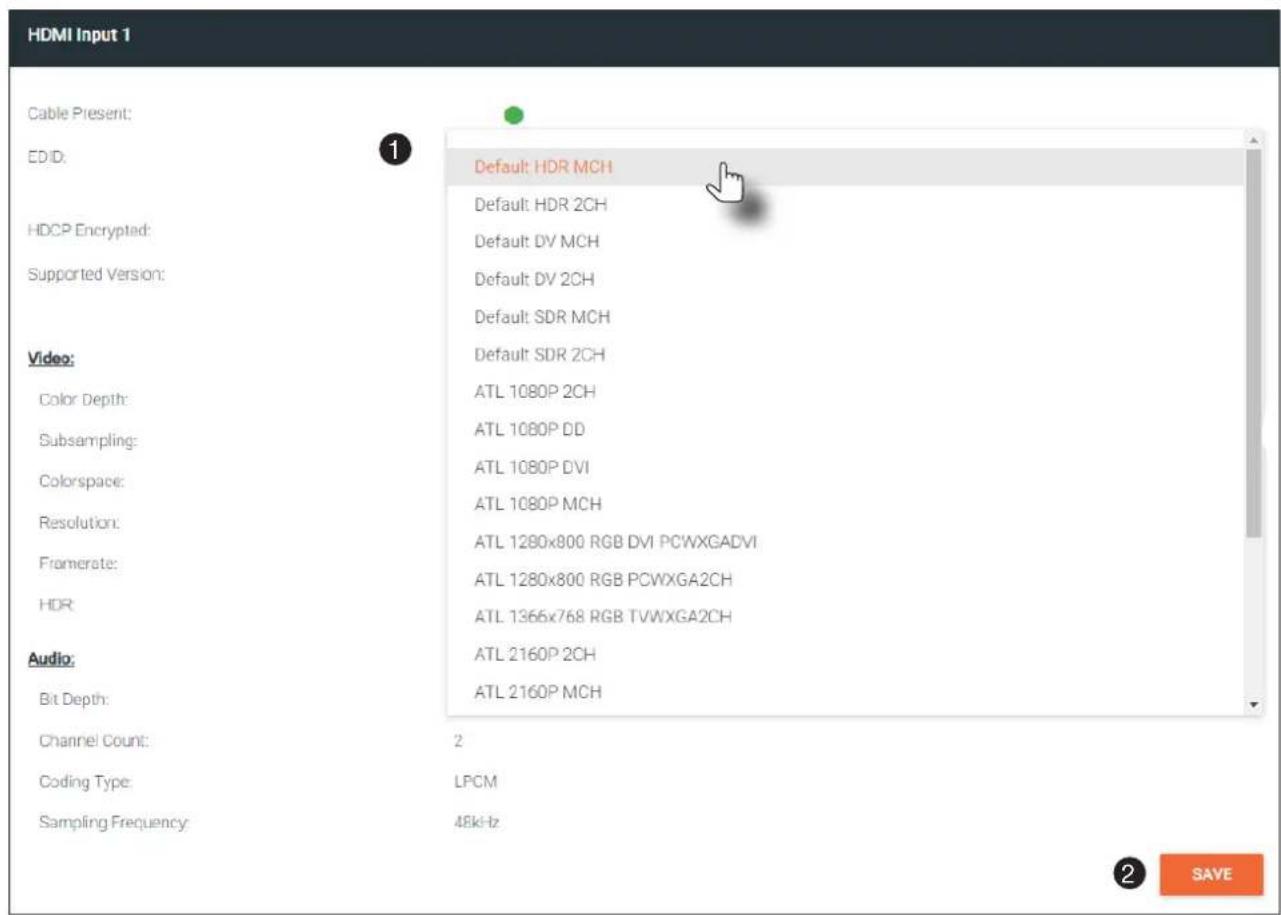Click the Sampling Frequency label
The image size is (1281, 915).
click(x=115, y=822)
